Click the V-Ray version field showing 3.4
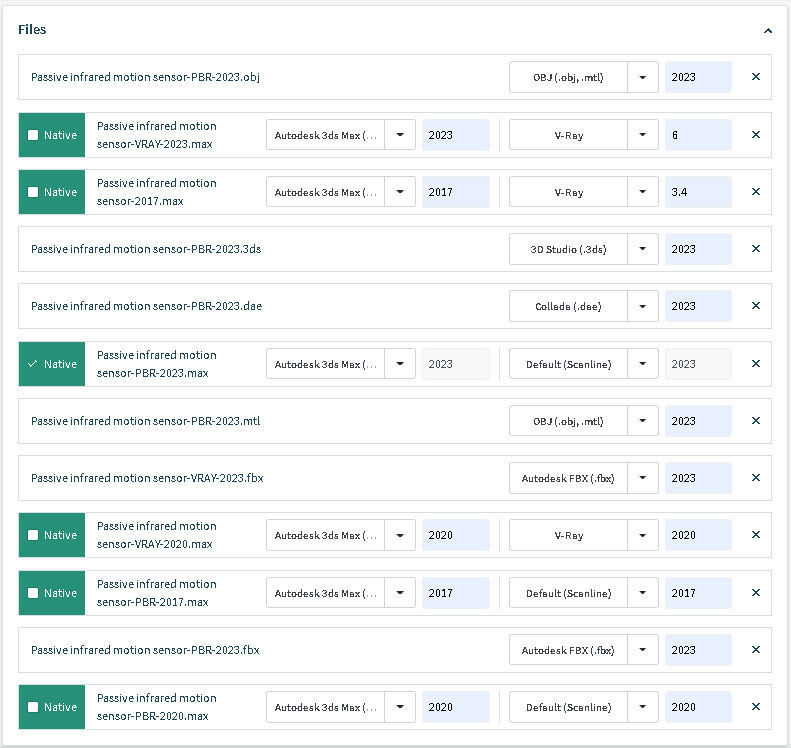The width and height of the screenshot is (791, 748). pyautogui.click(x=697, y=192)
